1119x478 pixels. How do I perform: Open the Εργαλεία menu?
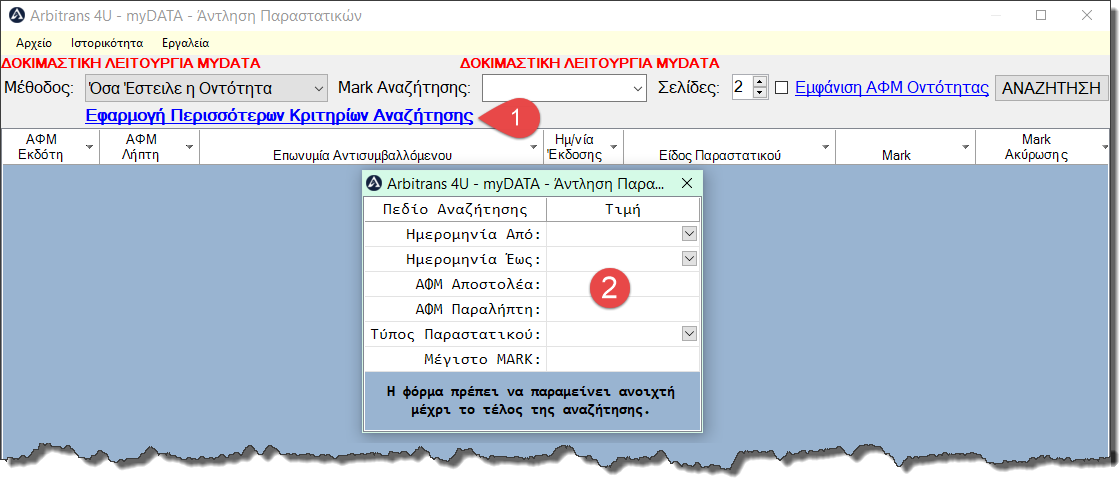tap(186, 43)
